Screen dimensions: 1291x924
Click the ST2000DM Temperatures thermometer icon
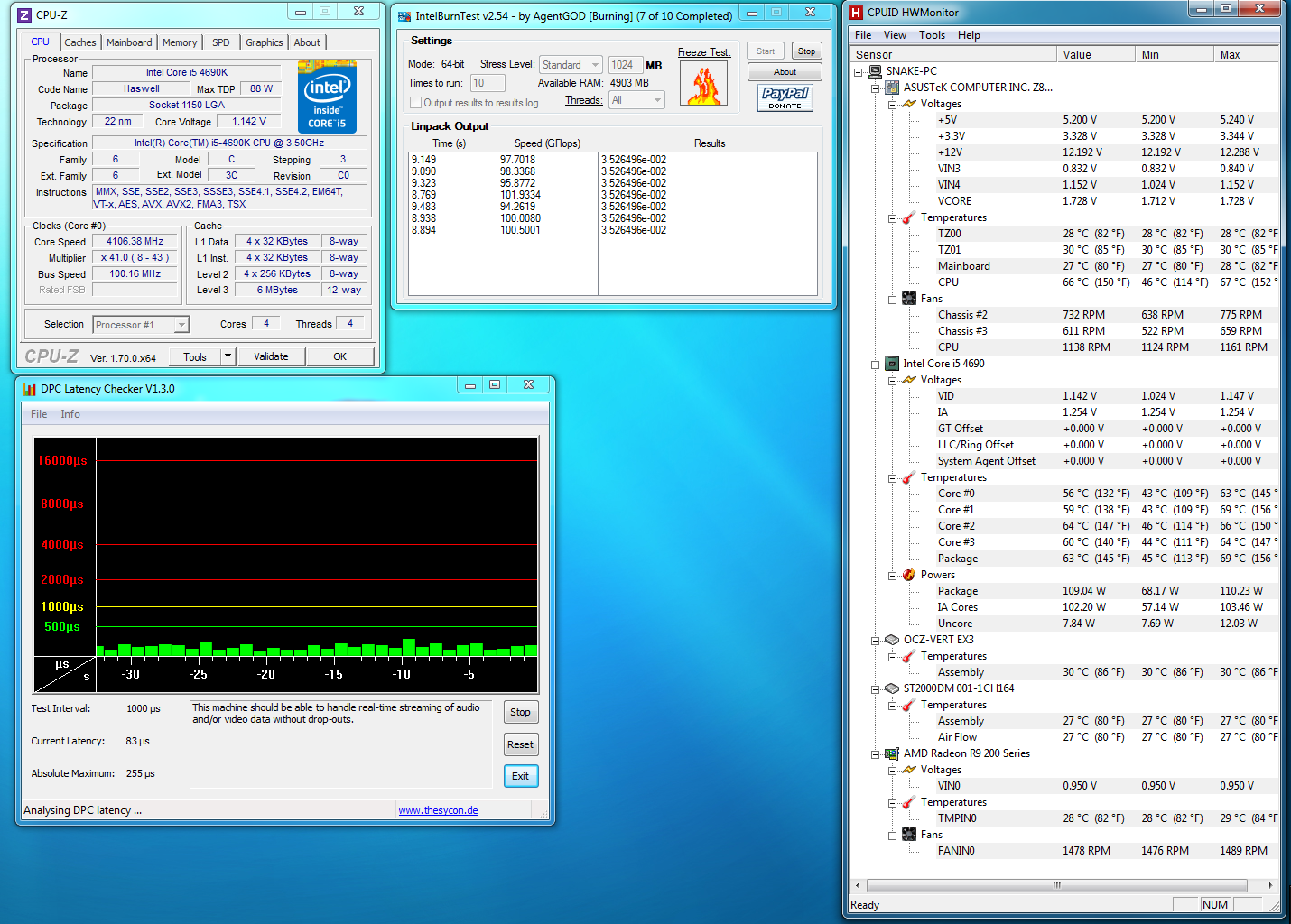pyautogui.click(x=909, y=705)
